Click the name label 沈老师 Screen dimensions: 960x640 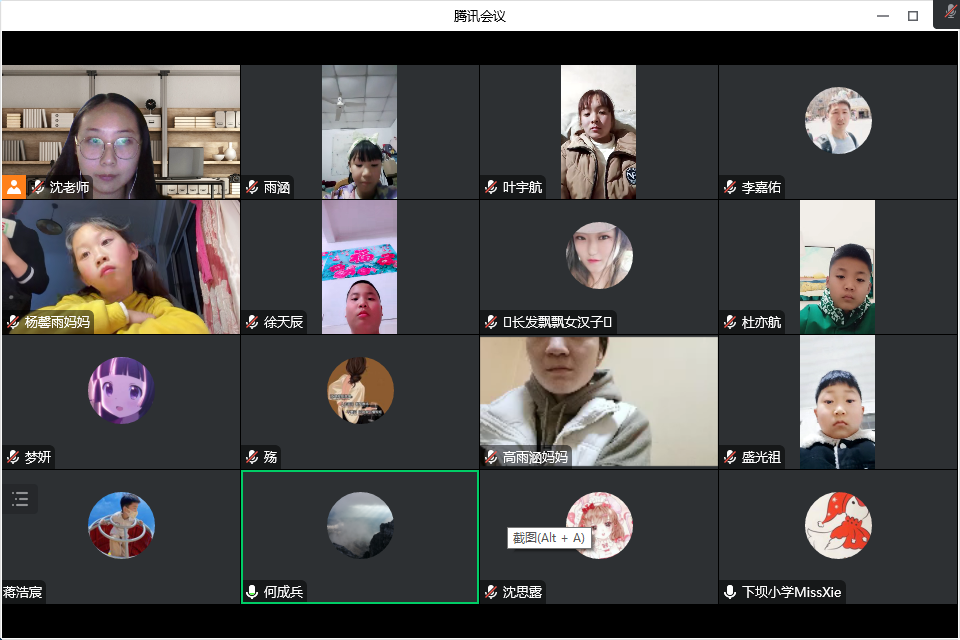click(x=69, y=187)
